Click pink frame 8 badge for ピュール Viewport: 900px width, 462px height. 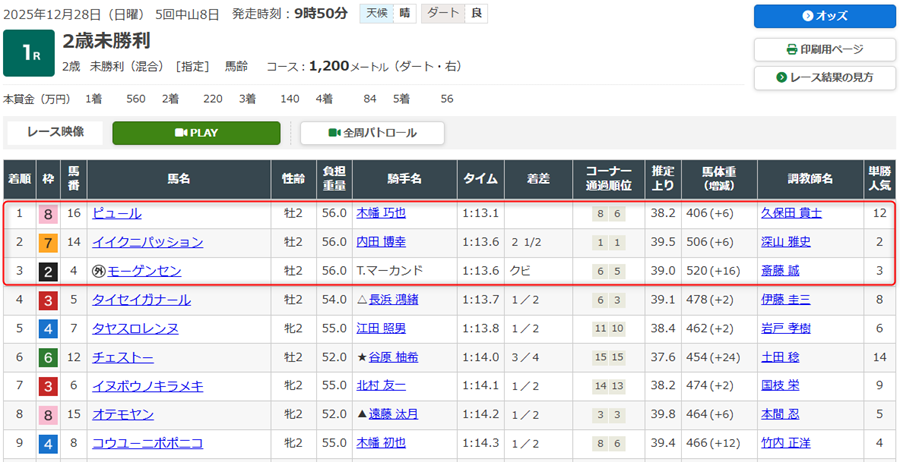pyautogui.click(x=48, y=214)
